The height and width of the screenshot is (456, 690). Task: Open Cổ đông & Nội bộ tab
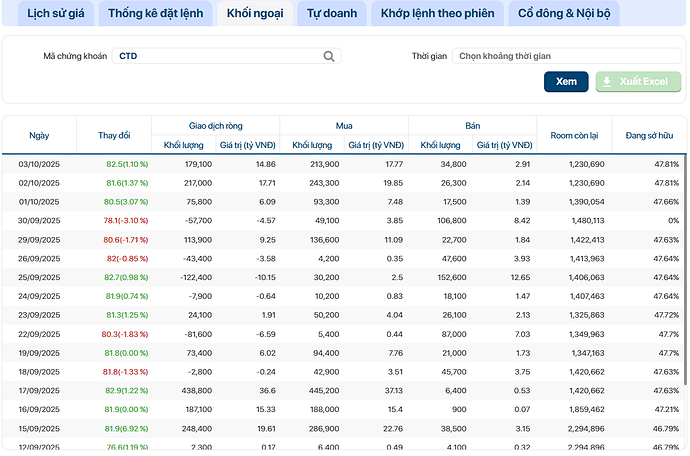564,14
